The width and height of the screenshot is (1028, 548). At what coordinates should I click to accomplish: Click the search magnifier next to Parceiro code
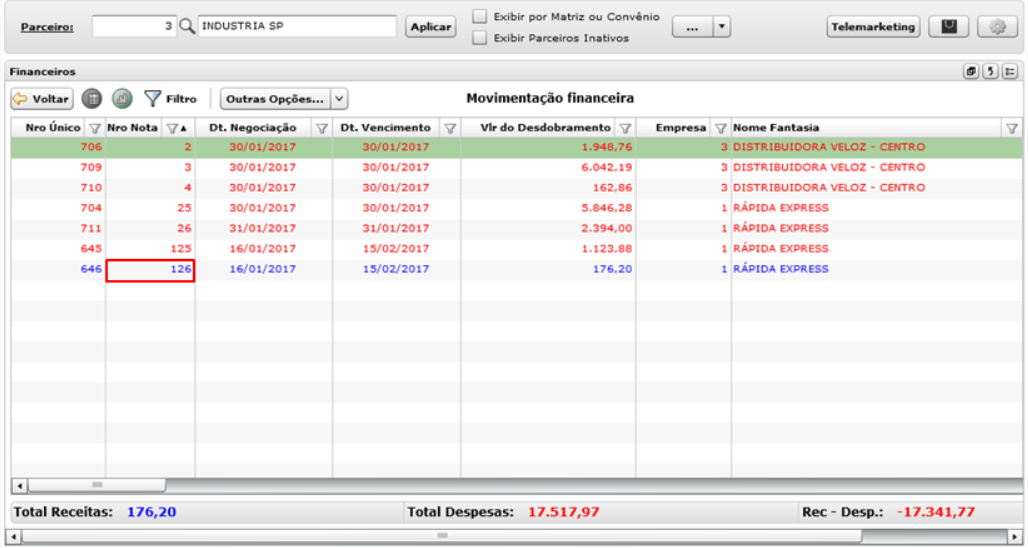(187, 26)
